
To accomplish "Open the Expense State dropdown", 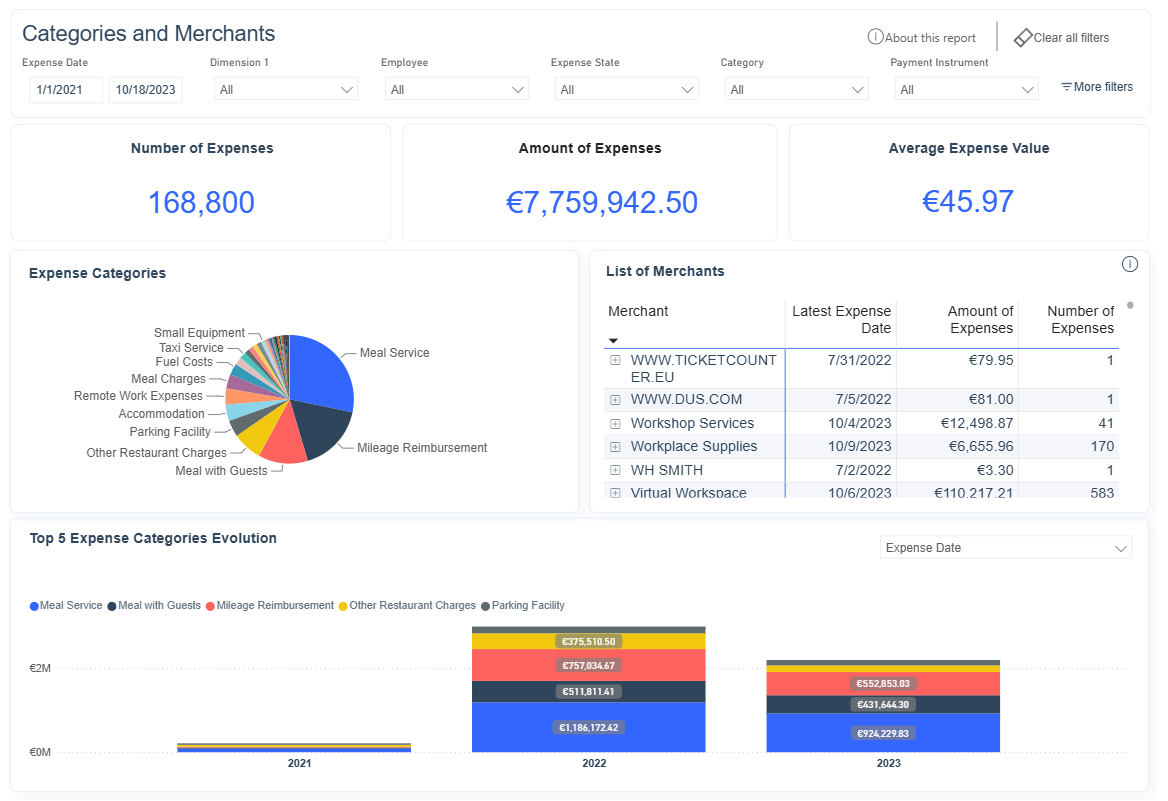I will [626, 89].
